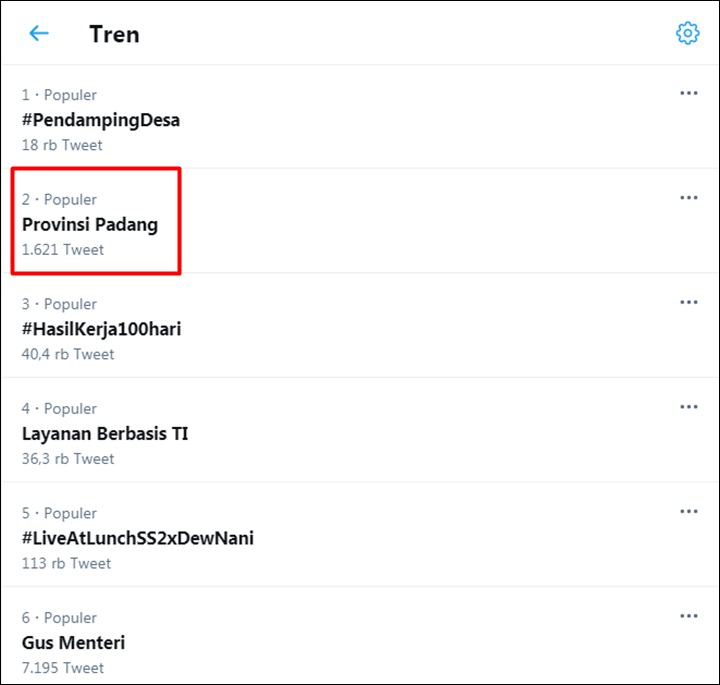
Task: Go back using the blue arrow
Action: 39,34
